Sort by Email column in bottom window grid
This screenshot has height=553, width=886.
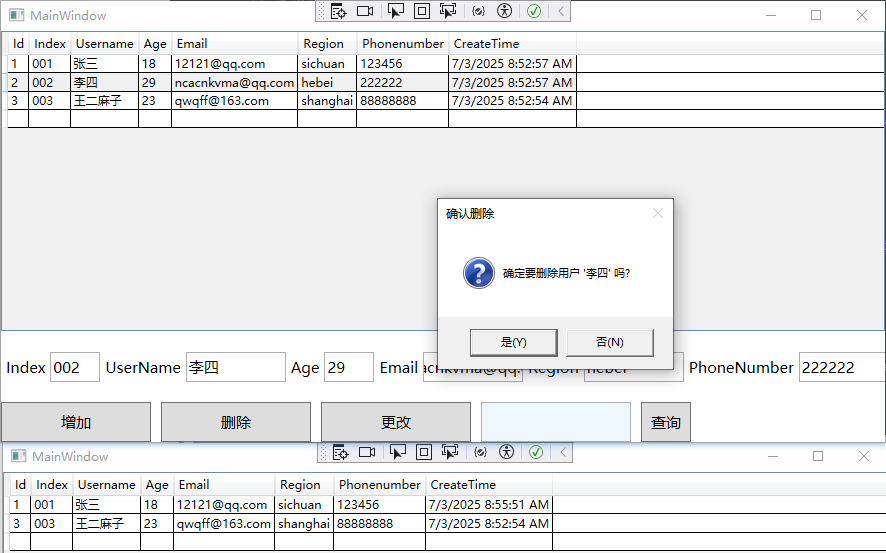pyautogui.click(x=224, y=485)
